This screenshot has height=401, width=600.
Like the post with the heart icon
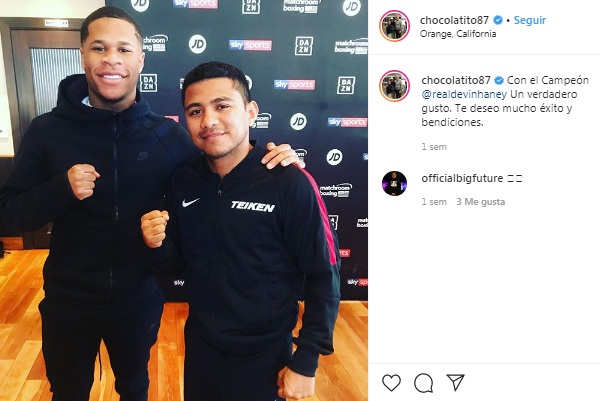pyautogui.click(x=391, y=383)
